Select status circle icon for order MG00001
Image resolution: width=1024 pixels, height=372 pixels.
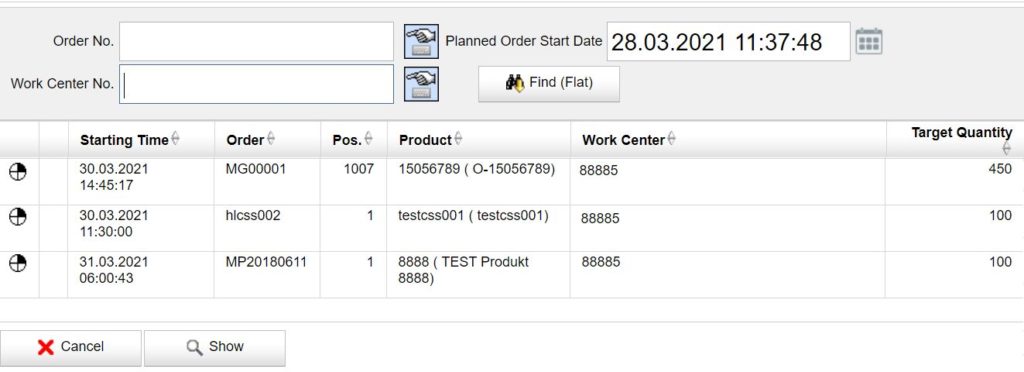coord(18,172)
